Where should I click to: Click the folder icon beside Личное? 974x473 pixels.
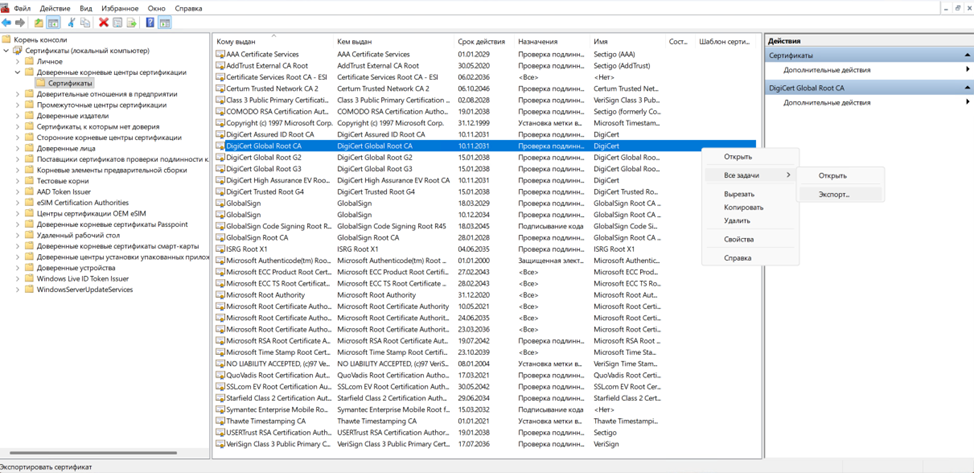coord(29,62)
